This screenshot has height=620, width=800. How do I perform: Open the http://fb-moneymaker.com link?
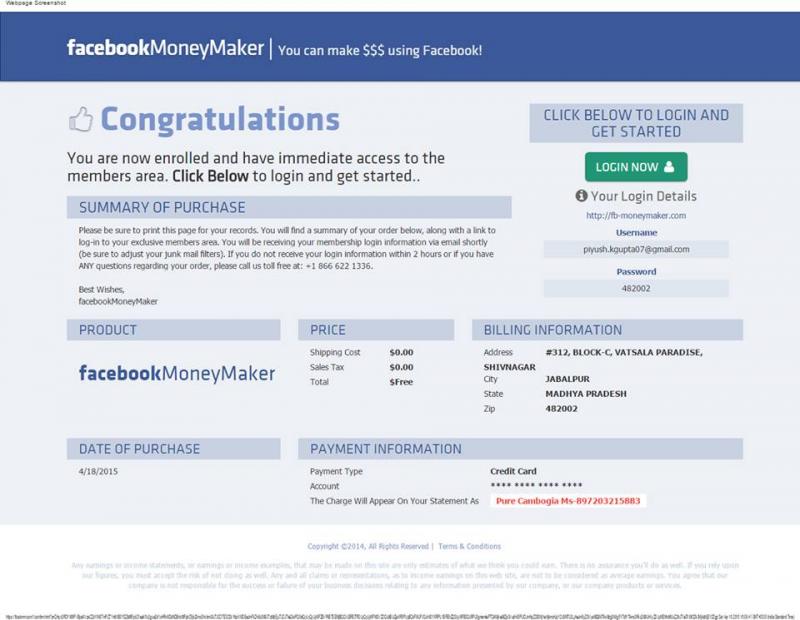[x=636, y=215]
